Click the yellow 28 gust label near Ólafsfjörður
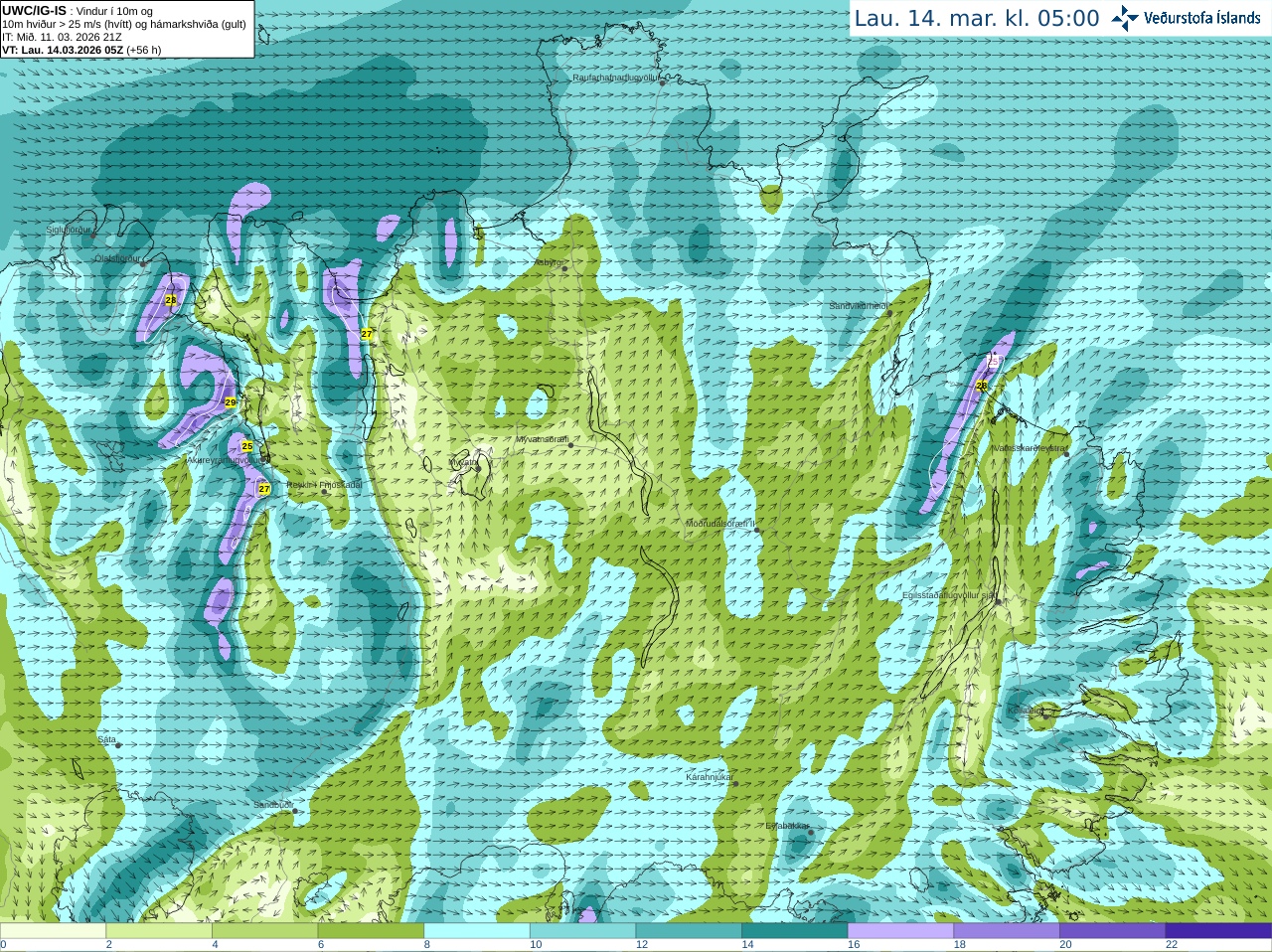 click(x=171, y=299)
